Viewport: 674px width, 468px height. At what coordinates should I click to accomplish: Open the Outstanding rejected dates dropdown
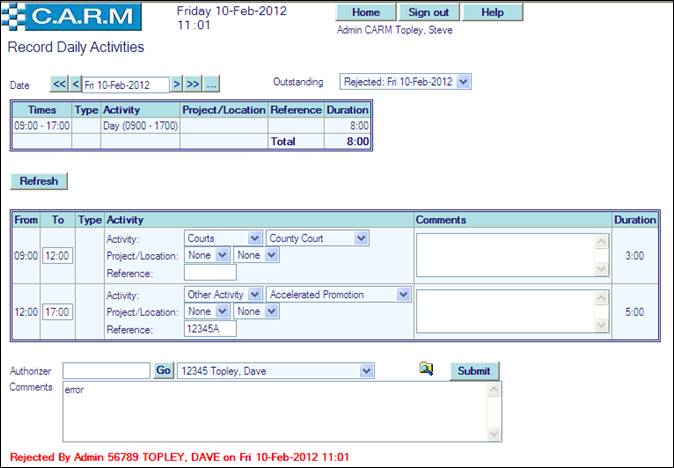405,81
